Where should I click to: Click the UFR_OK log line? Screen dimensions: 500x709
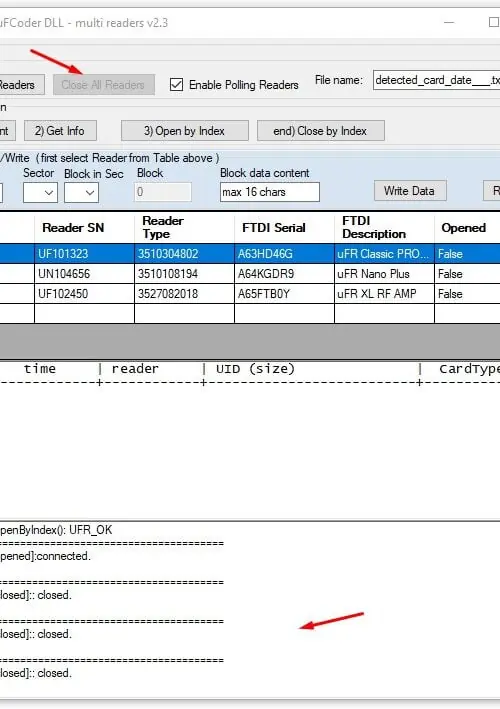click(x=56, y=530)
